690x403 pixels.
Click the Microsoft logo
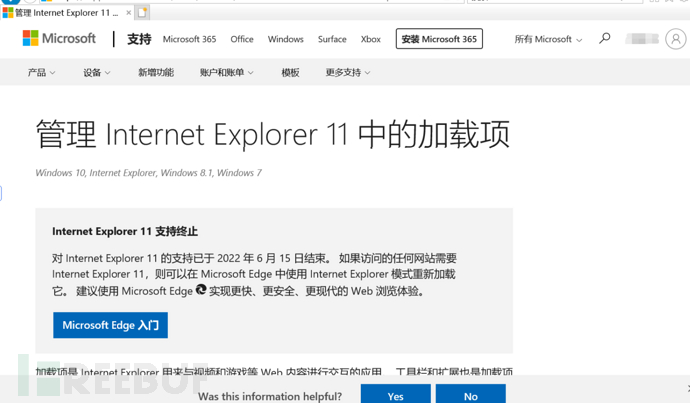click(x=59, y=39)
